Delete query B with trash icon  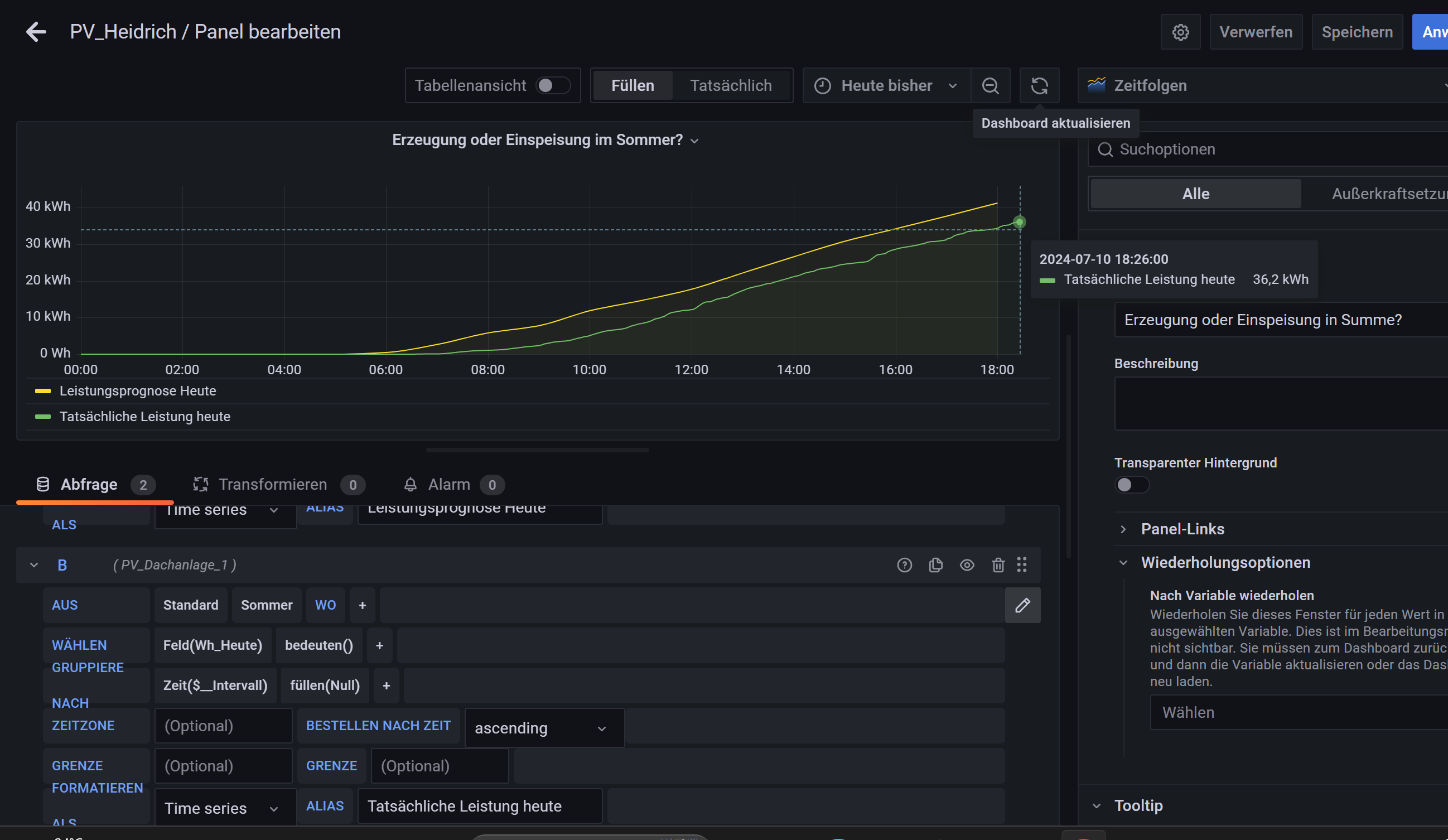pos(998,565)
